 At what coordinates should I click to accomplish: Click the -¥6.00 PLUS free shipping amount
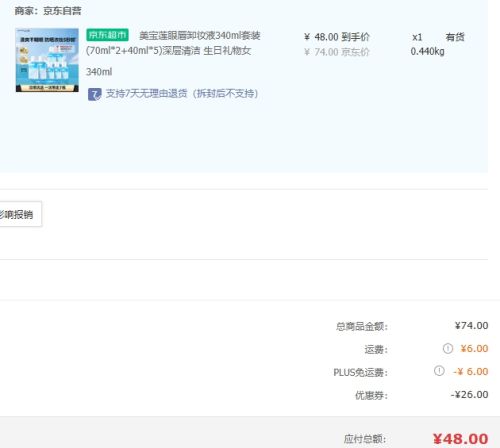coord(471,371)
